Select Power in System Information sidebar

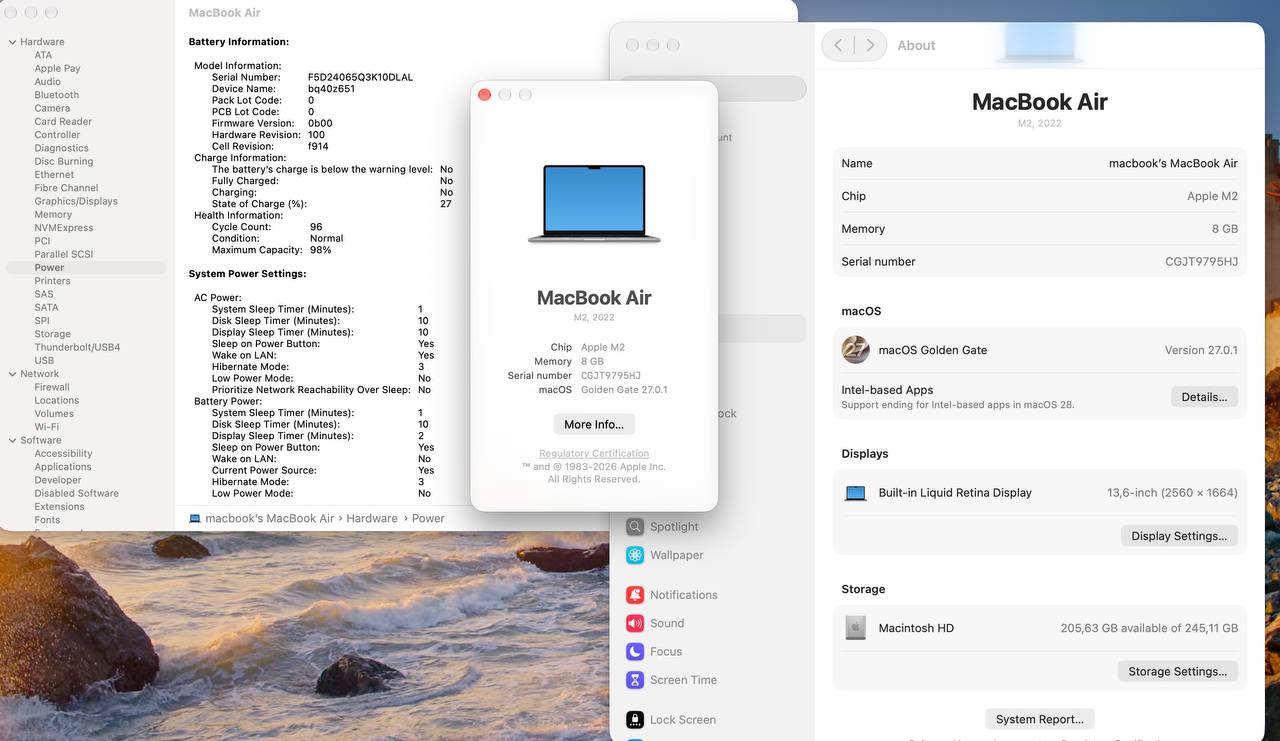(86, 268)
